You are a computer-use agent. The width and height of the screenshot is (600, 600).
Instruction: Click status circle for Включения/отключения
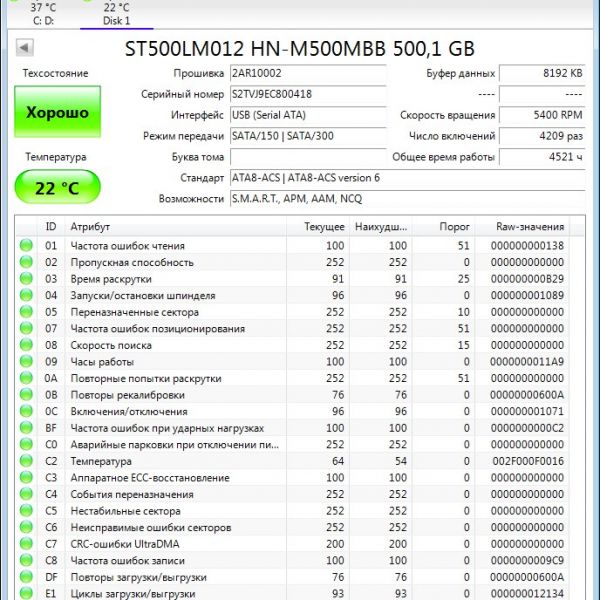(26, 411)
